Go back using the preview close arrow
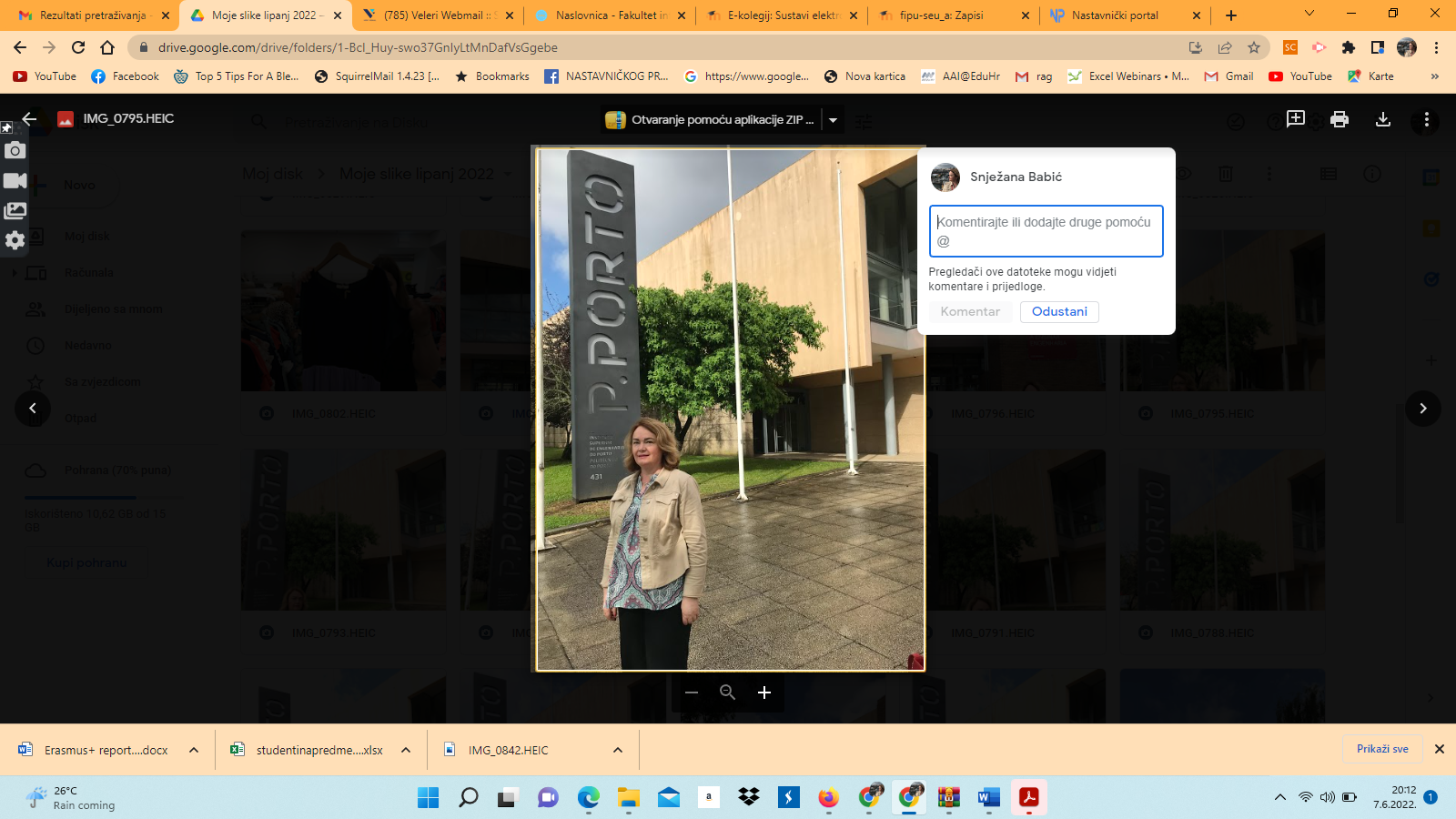The image size is (1456, 819). tap(29, 118)
